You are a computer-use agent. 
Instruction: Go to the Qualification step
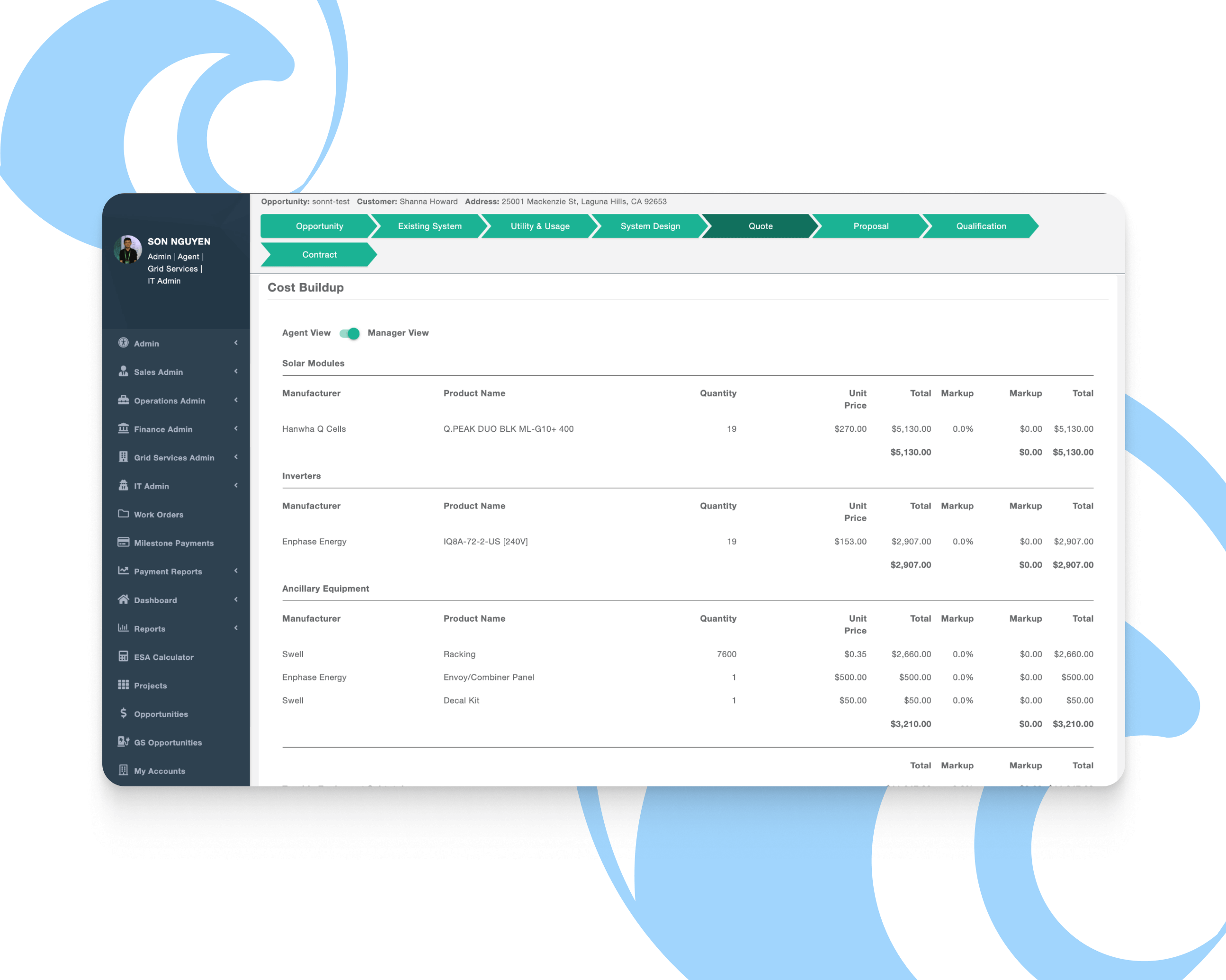[981, 226]
